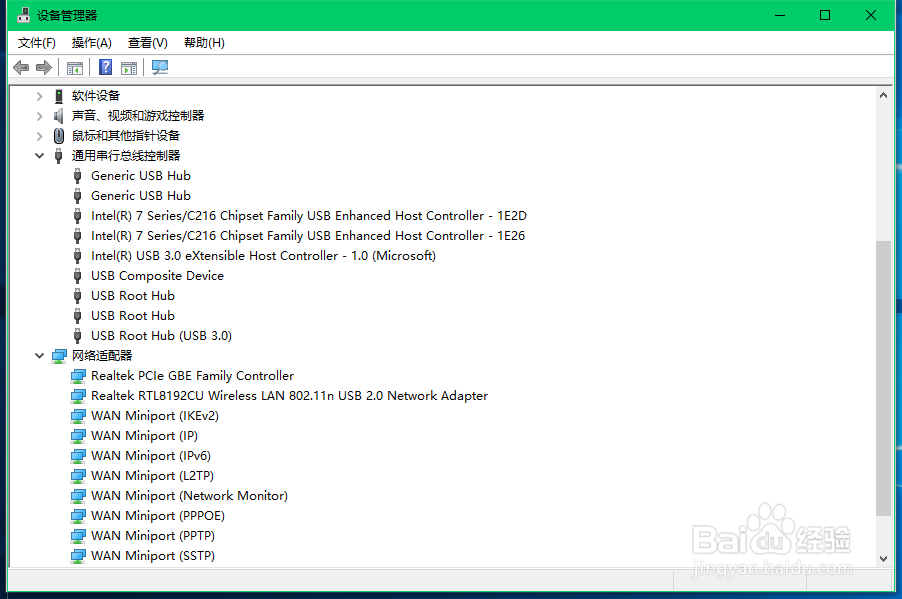This screenshot has width=902, height=599.
Task: Open the 文件(F) menu
Action: pos(36,43)
